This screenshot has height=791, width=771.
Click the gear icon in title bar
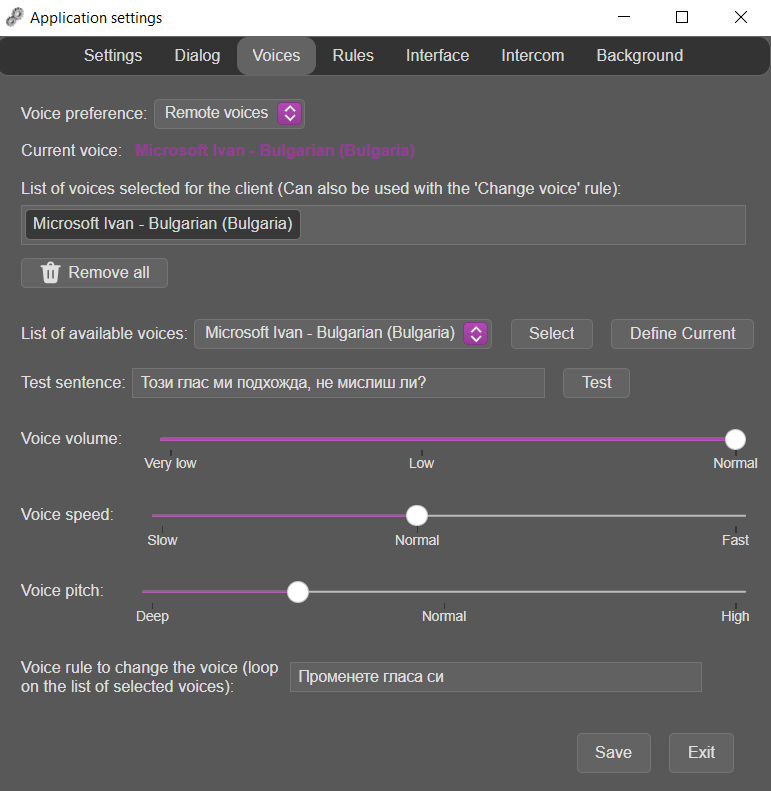point(15,17)
